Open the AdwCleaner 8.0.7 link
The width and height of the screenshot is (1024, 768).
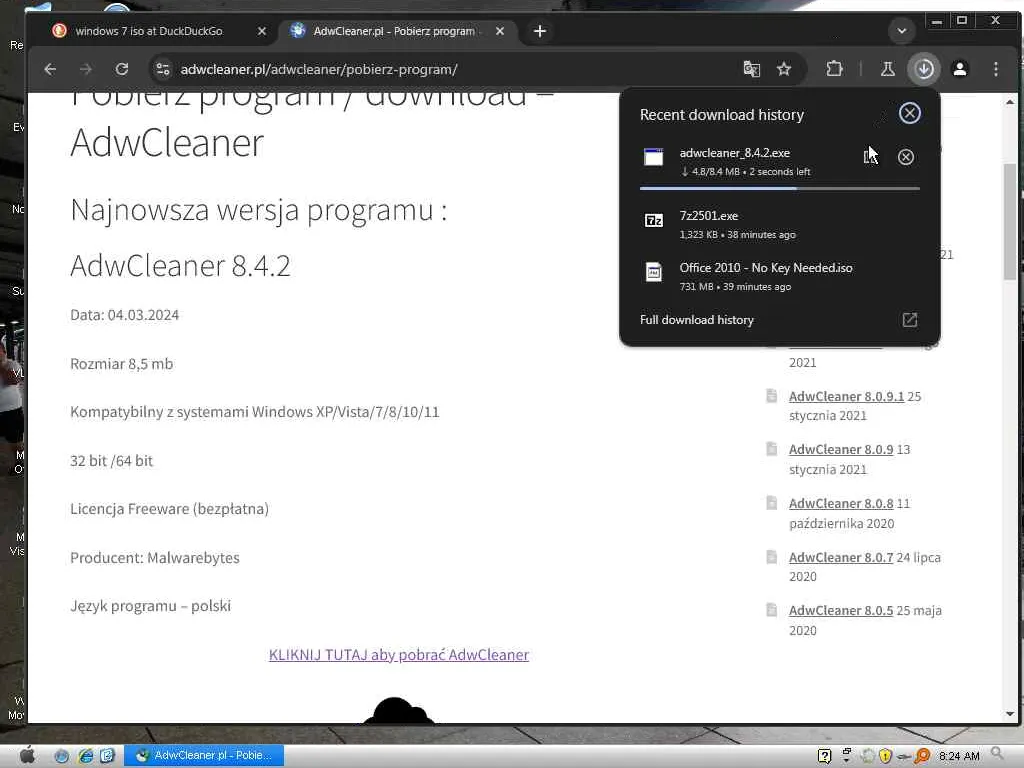click(x=841, y=557)
